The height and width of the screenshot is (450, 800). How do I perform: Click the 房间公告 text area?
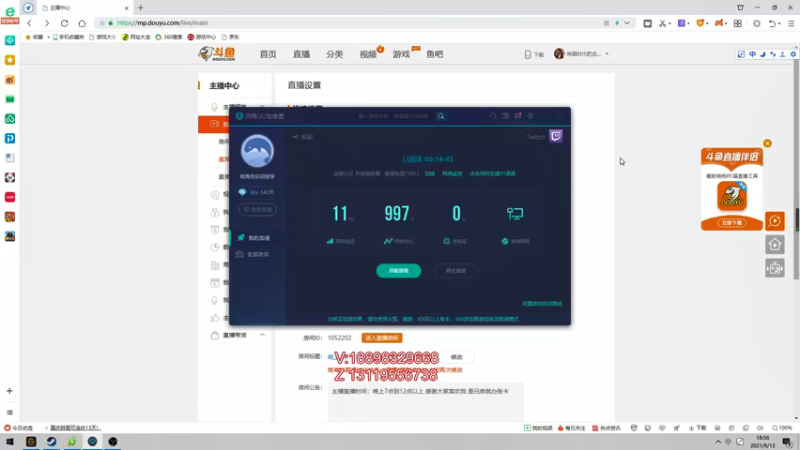tap(426, 403)
